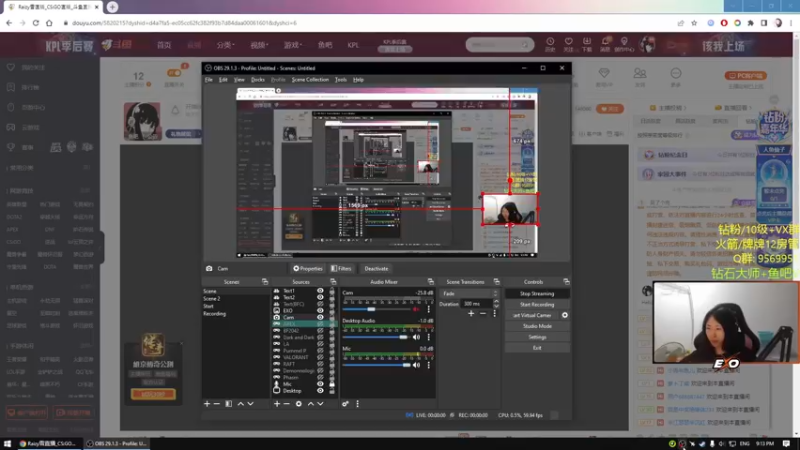800x450 pixels.
Task: Pop out the Controls dock icon
Action: tap(566, 282)
